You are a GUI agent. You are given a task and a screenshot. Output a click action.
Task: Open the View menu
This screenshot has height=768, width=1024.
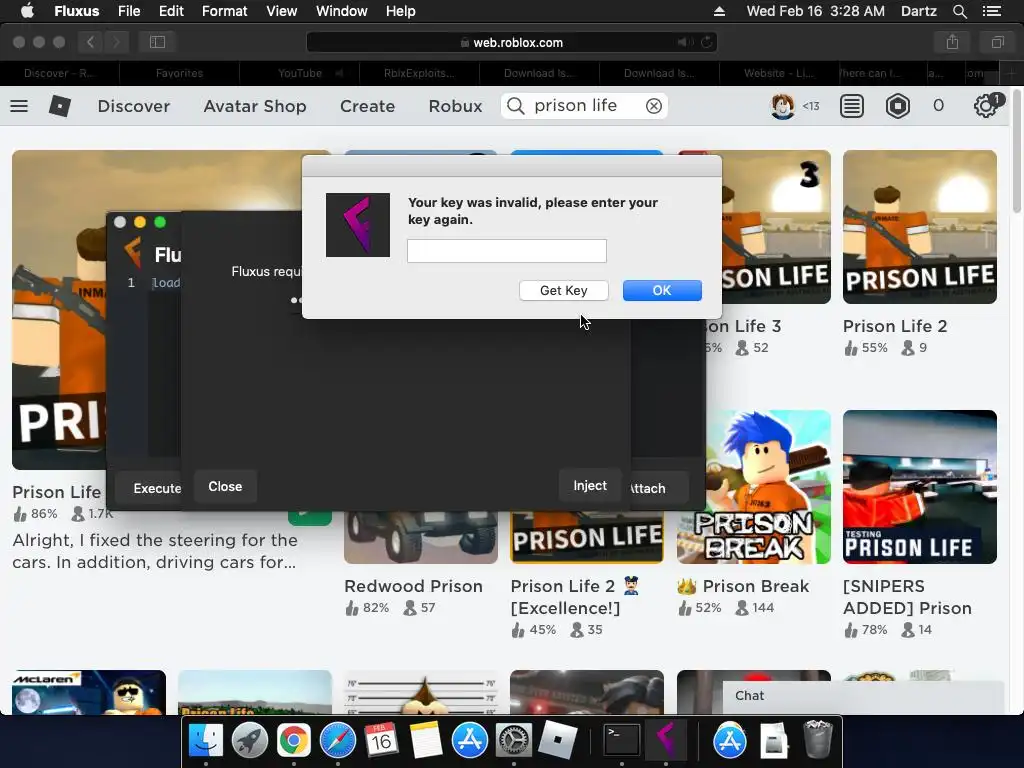[281, 11]
